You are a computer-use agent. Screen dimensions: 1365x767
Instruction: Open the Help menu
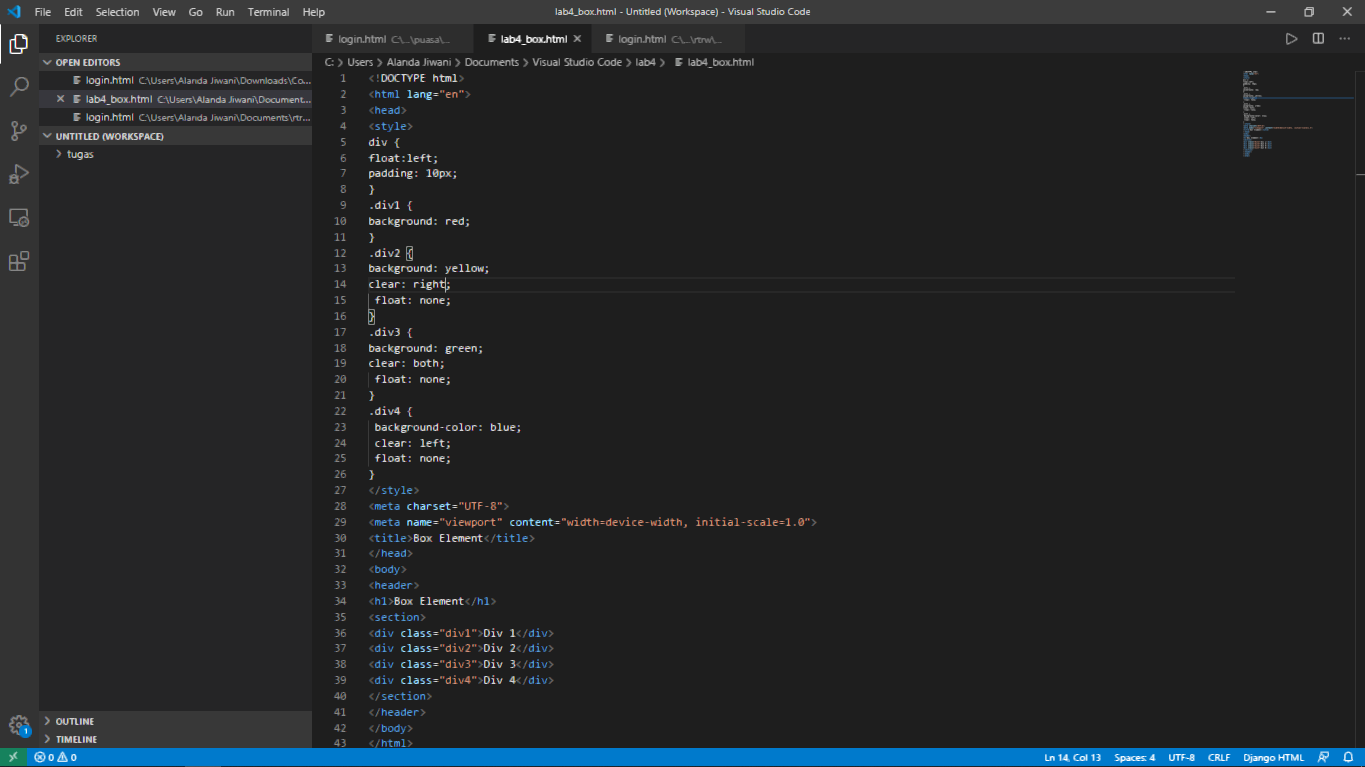click(314, 12)
